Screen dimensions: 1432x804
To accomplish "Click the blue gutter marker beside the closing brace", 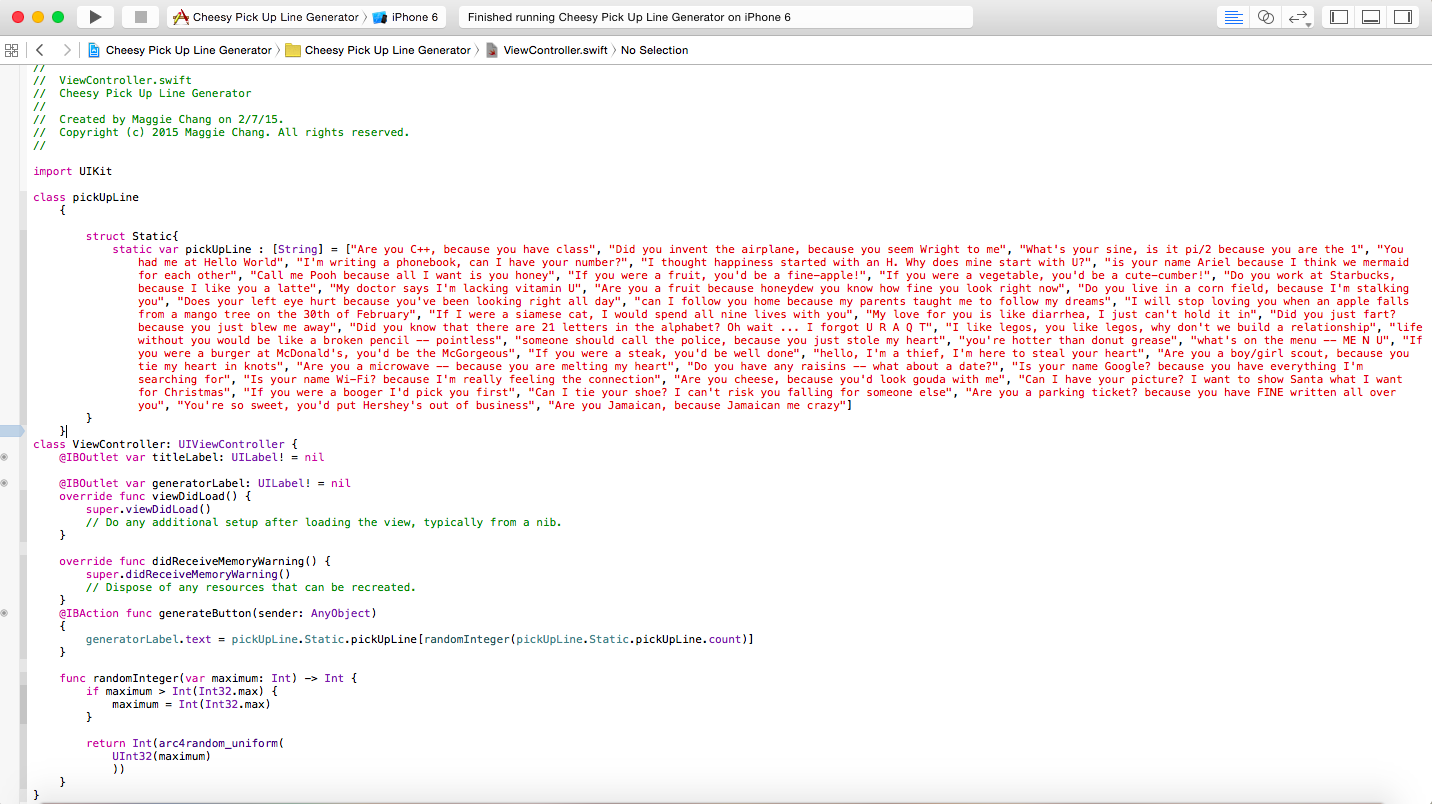I will click(12, 431).
